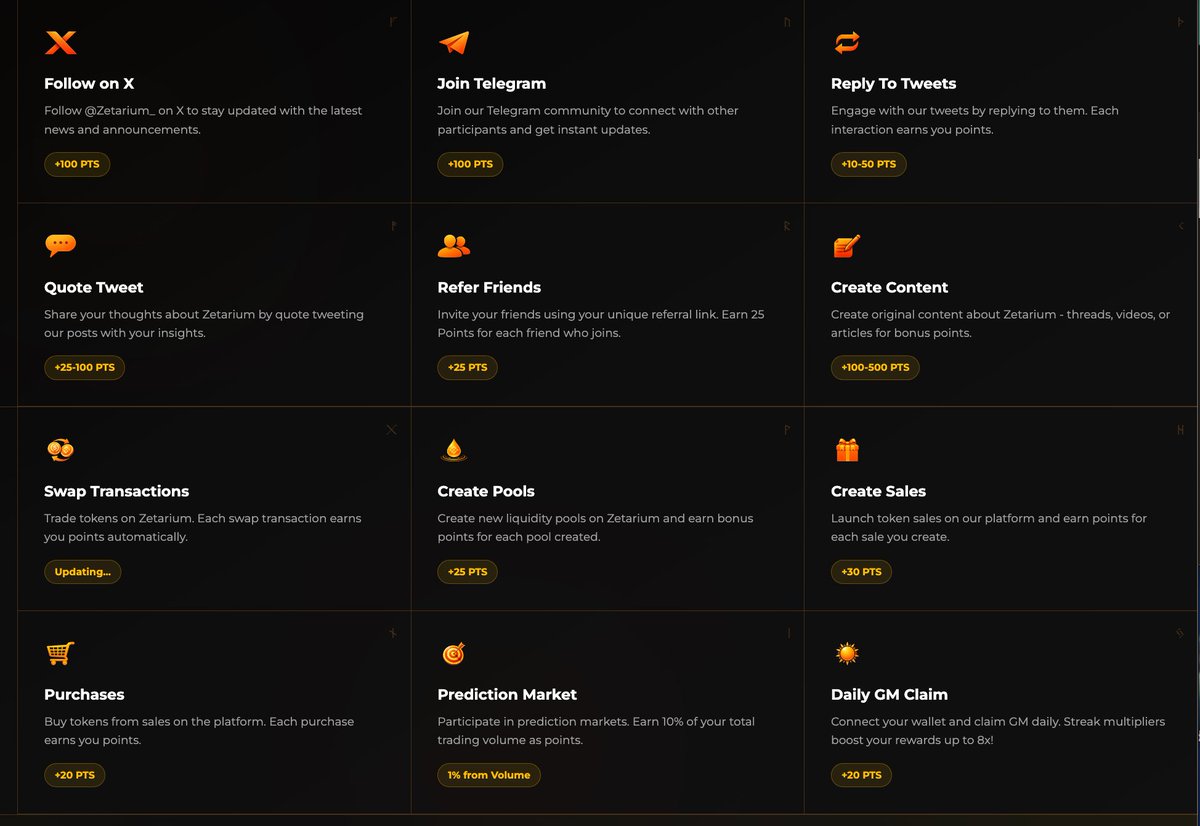Click the Refer Friends heading
This screenshot has width=1200, height=826.
[x=489, y=287]
